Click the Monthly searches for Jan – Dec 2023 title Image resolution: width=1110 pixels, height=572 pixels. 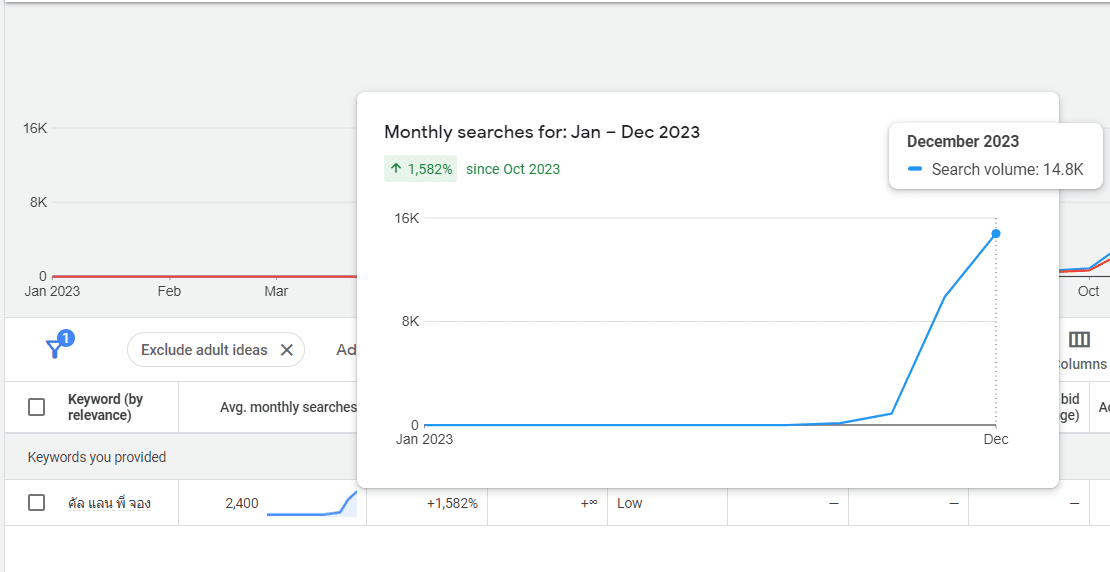click(542, 132)
